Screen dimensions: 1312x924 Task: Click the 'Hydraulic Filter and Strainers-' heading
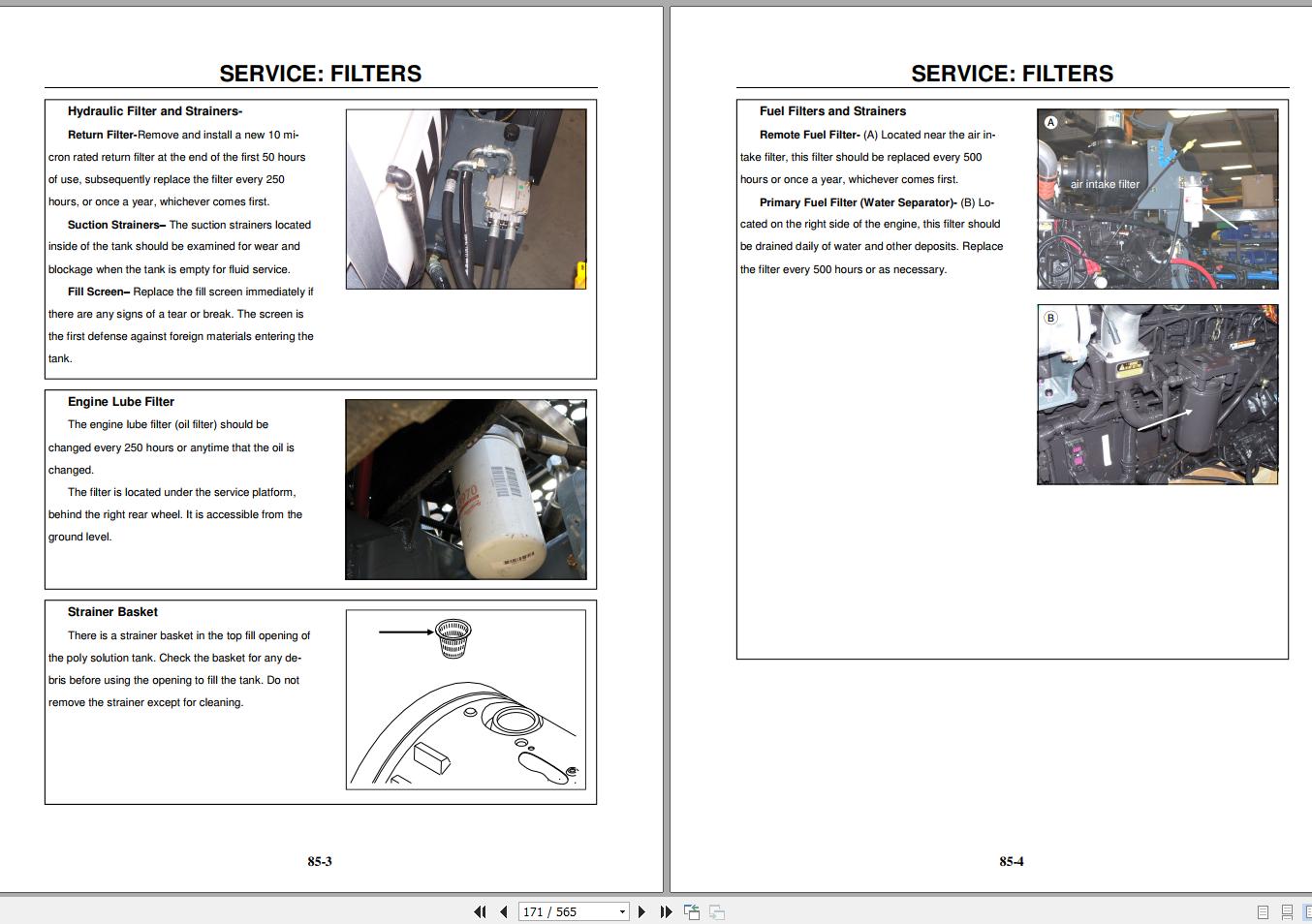(x=155, y=111)
